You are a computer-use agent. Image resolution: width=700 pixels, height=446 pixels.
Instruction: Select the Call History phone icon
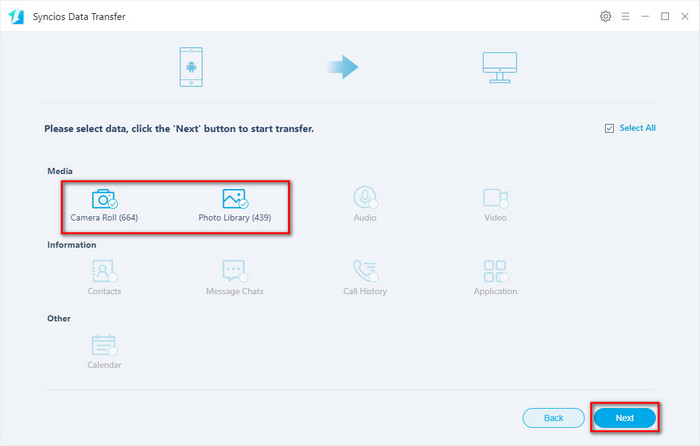(x=365, y=271)
